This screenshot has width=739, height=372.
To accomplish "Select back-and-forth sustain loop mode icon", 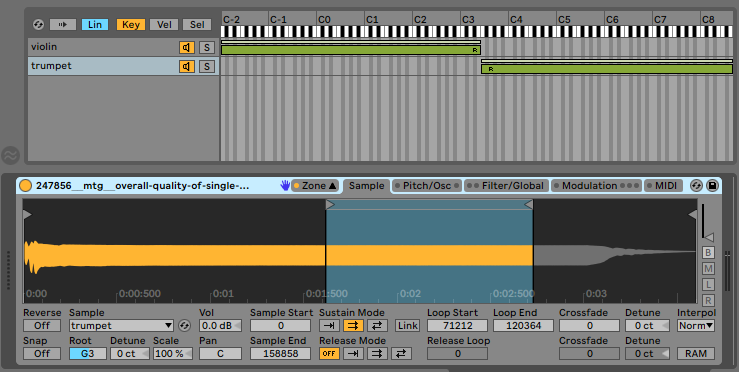I will [377, 325].
